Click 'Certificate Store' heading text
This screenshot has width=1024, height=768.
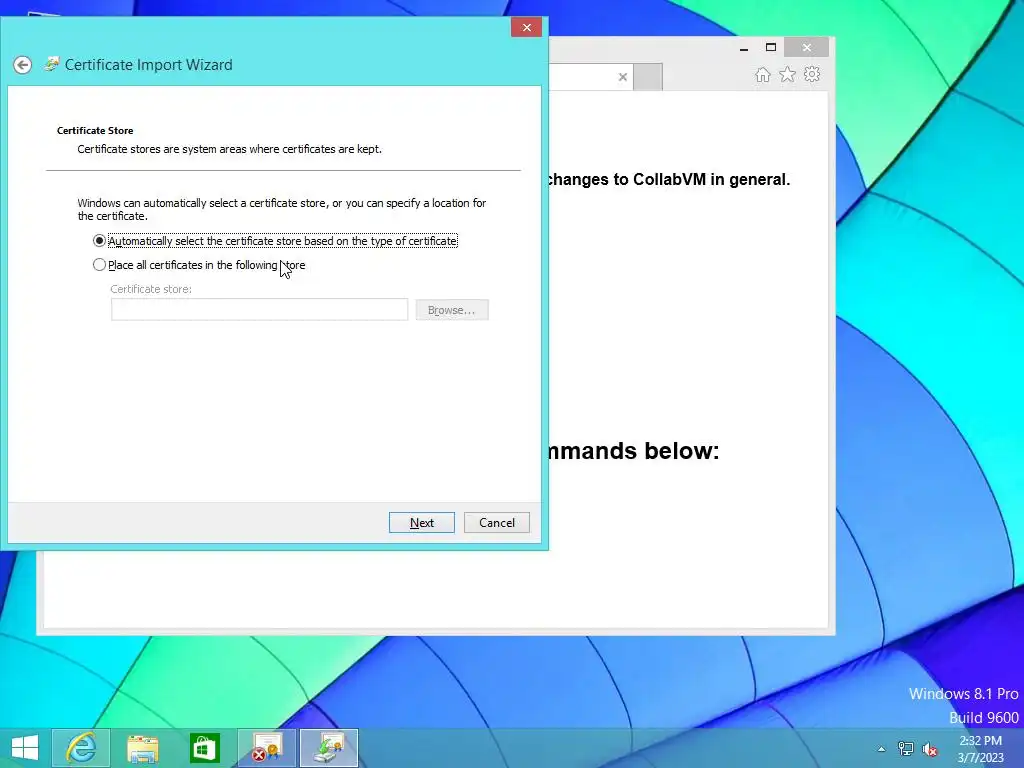95,131
